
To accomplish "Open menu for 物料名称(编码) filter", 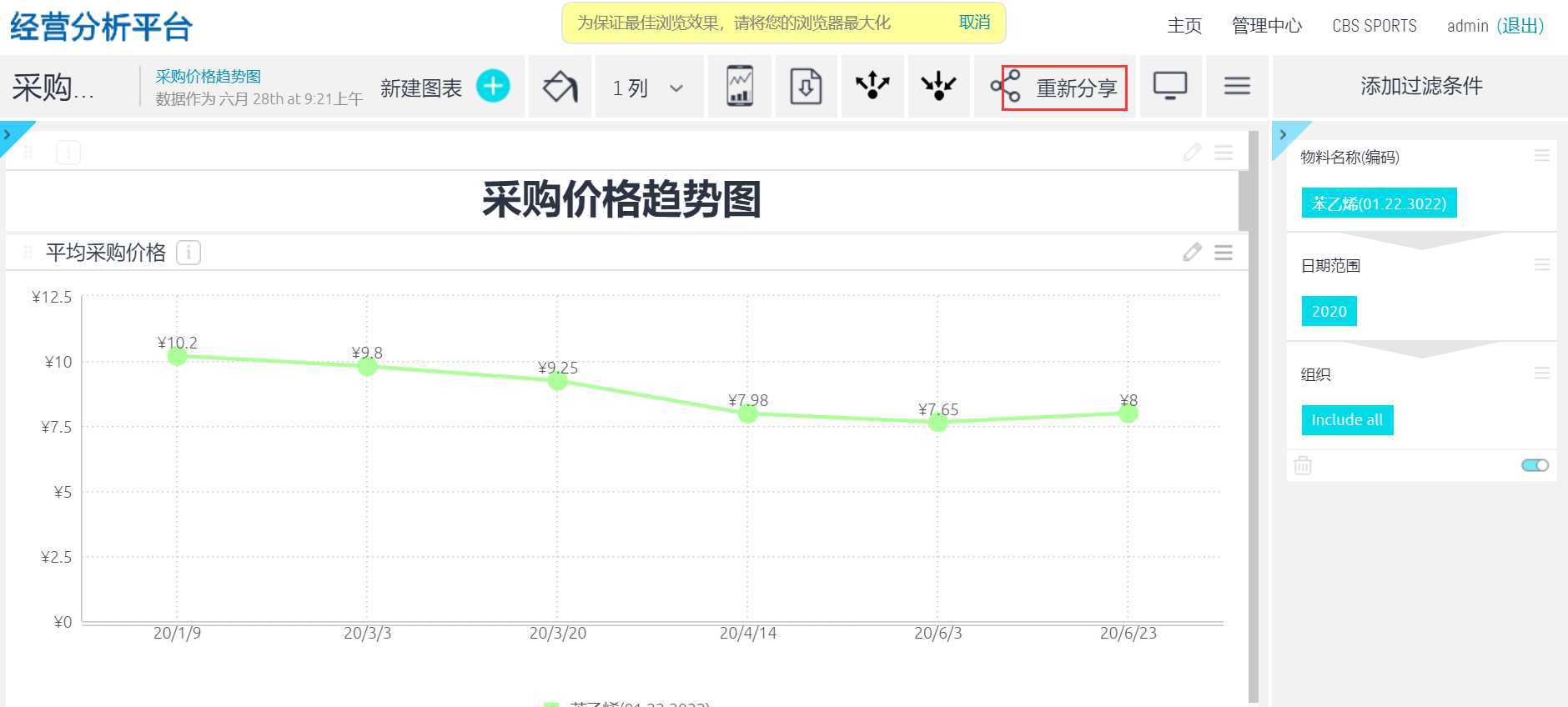I will click(x=1542, y=156).
